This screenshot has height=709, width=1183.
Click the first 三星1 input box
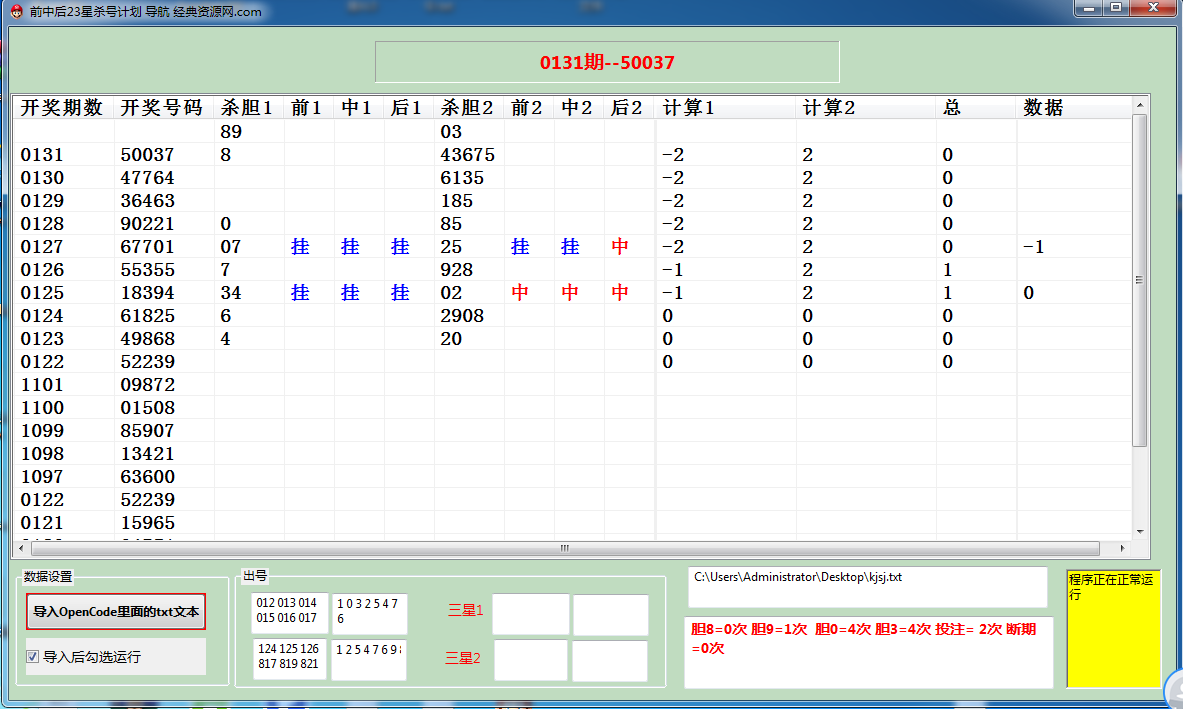pyautogui.click(x=530, y=614)
